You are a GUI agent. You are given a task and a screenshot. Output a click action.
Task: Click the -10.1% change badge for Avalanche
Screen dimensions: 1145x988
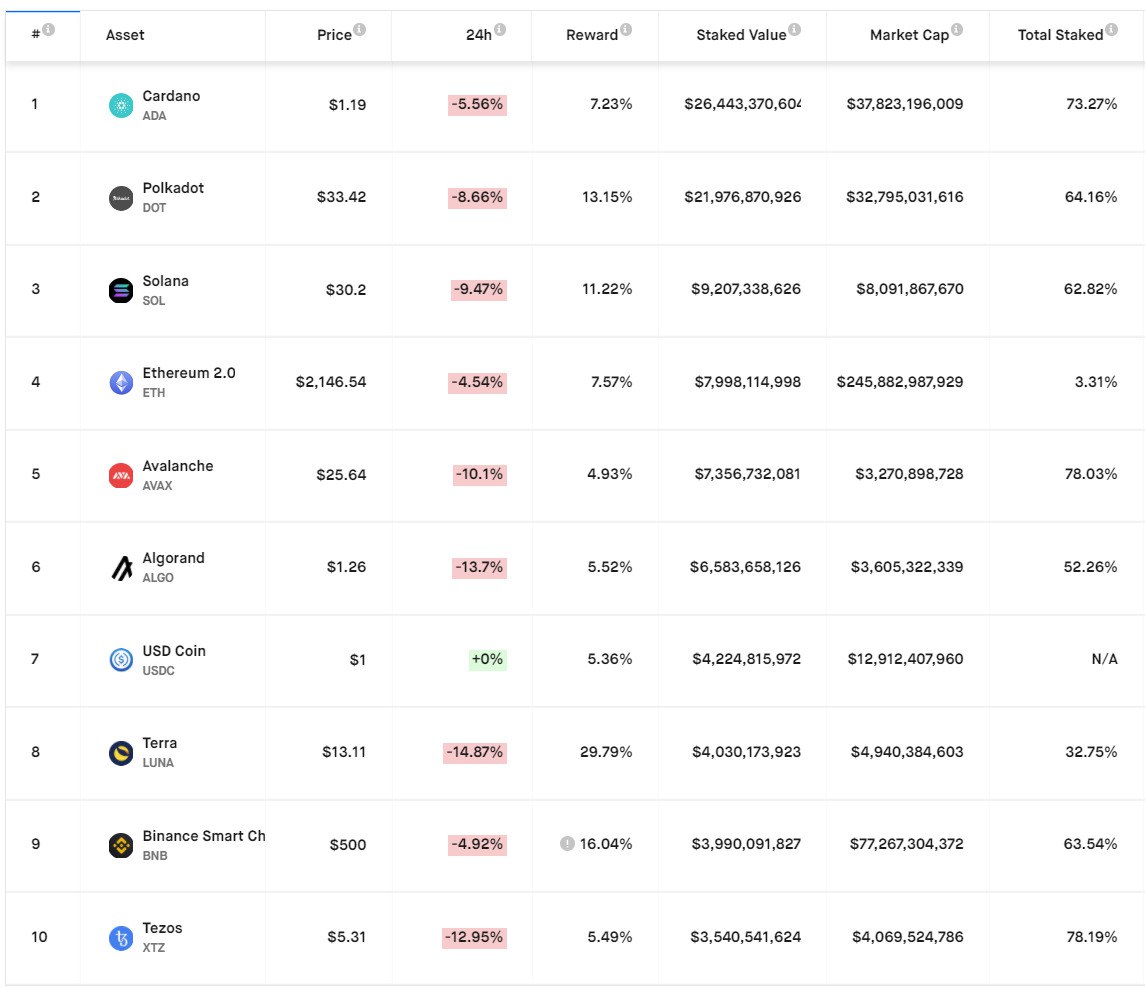point(480,475)
